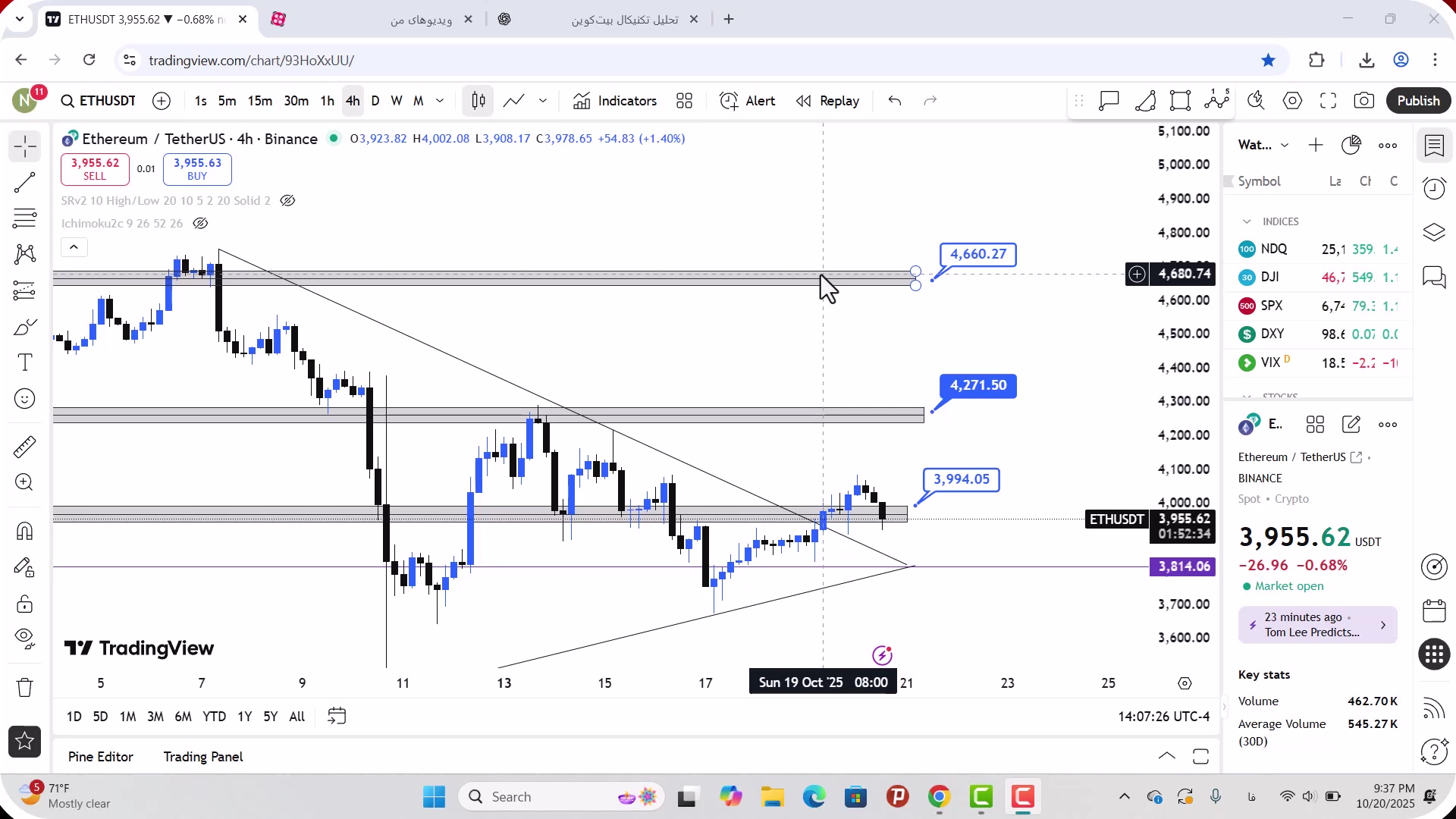Viewport: 1456px width, 819px height.
Task: Open the timeframe dropdown arrow
Action: tap(440, 101)
